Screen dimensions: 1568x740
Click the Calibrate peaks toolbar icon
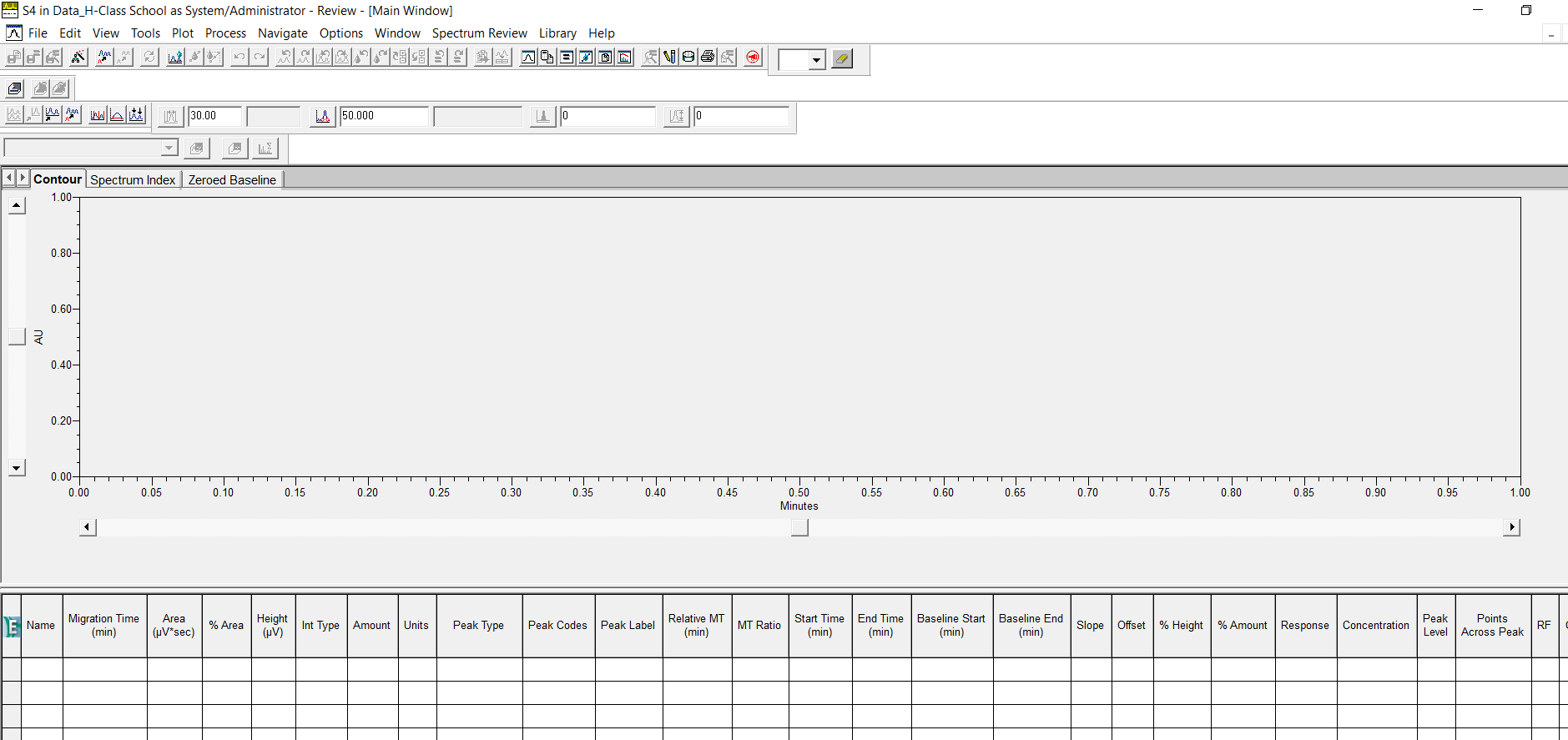coord(194,57)
